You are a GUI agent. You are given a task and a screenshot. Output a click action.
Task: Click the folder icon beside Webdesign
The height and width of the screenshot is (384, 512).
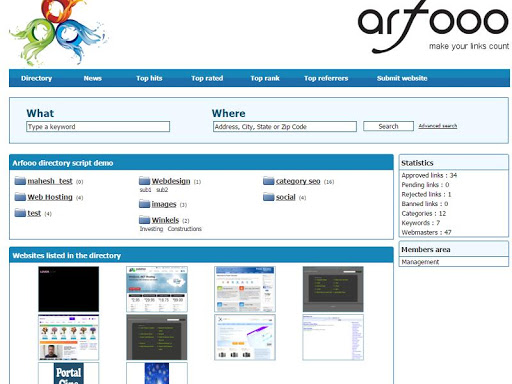click(144, 181)
